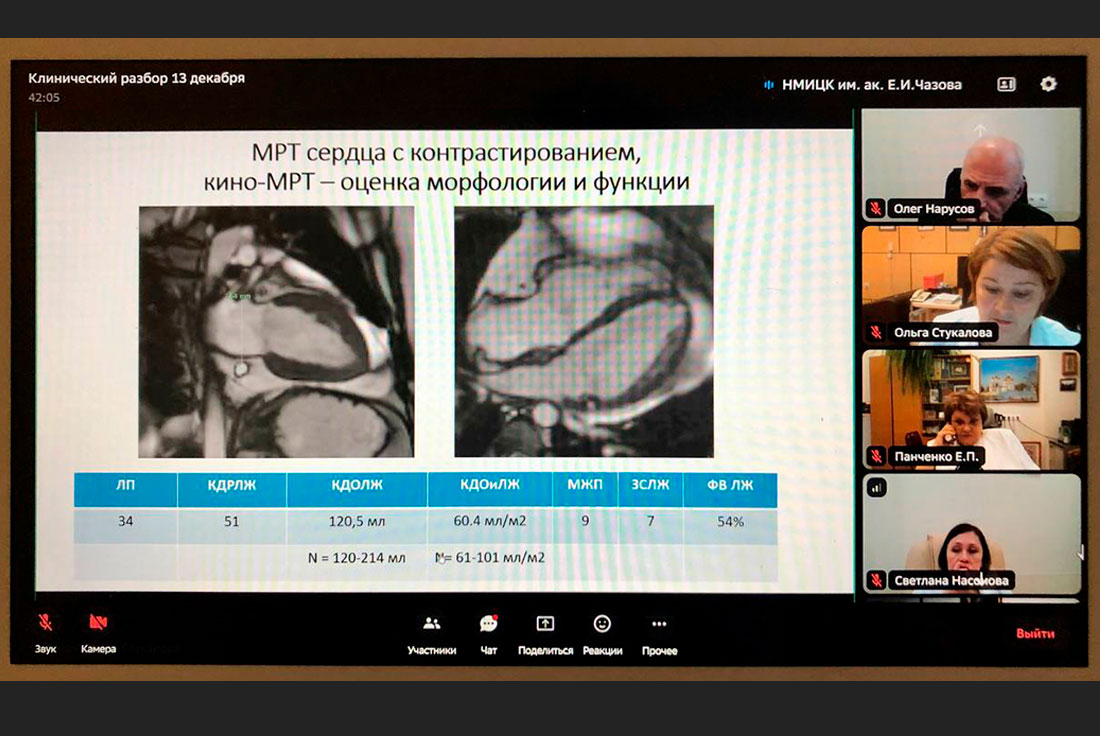Click the muted mic icon on Олег Нарусов
Image resolution: width=1100 pixels, height=736 pixels.
coord(876,208)
